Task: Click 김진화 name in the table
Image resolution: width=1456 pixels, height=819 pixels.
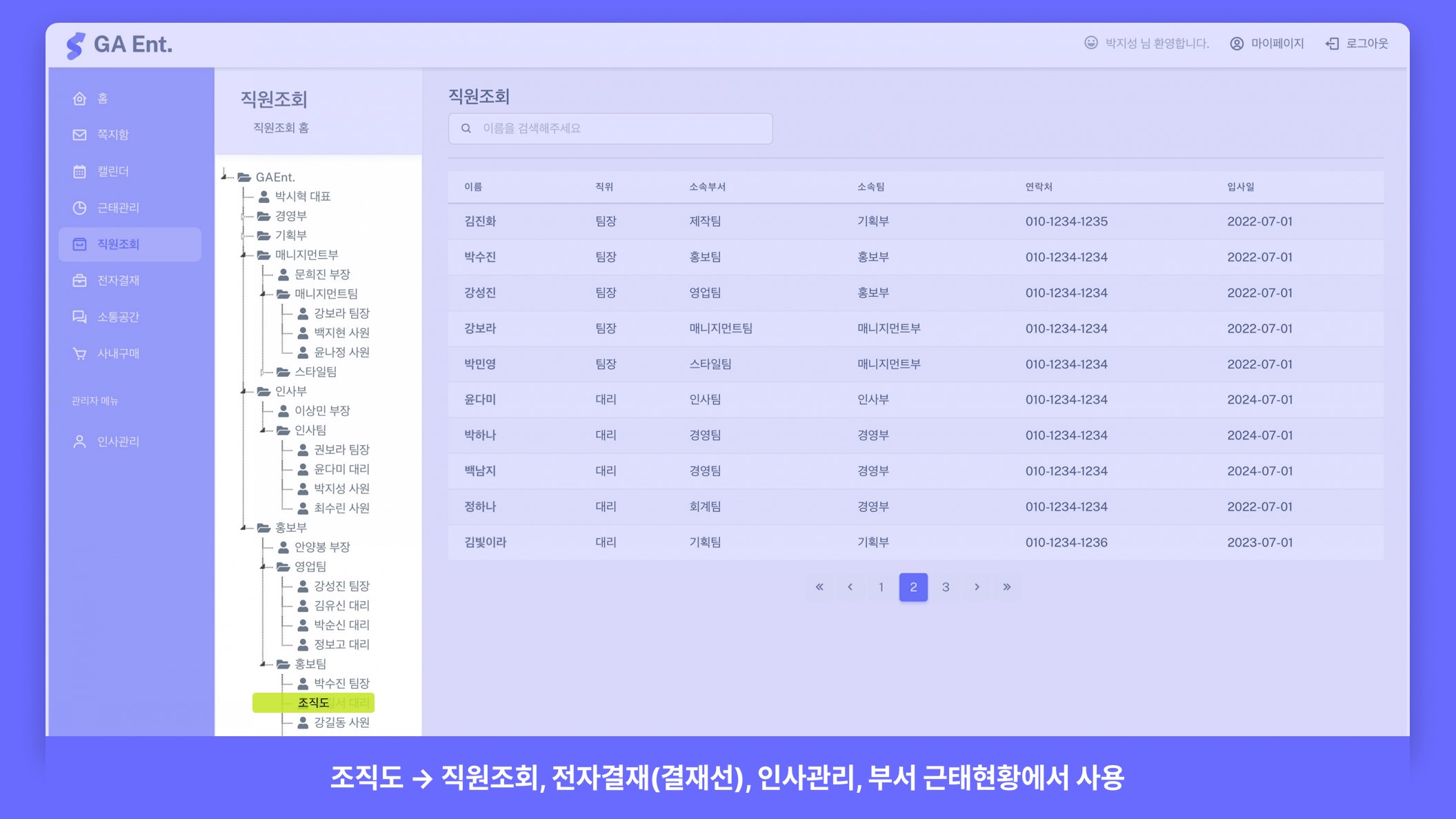Action: point(480,221)
